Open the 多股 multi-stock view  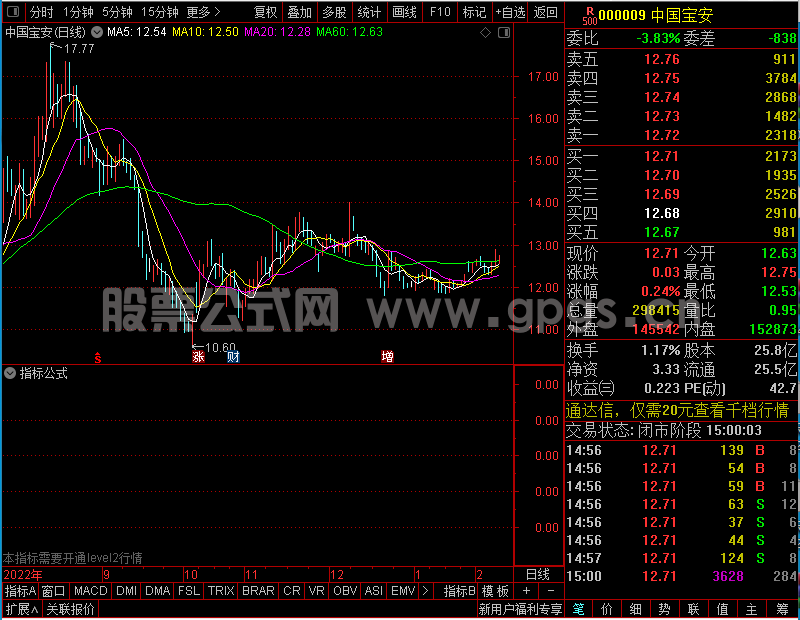click(x=334, y=12)
